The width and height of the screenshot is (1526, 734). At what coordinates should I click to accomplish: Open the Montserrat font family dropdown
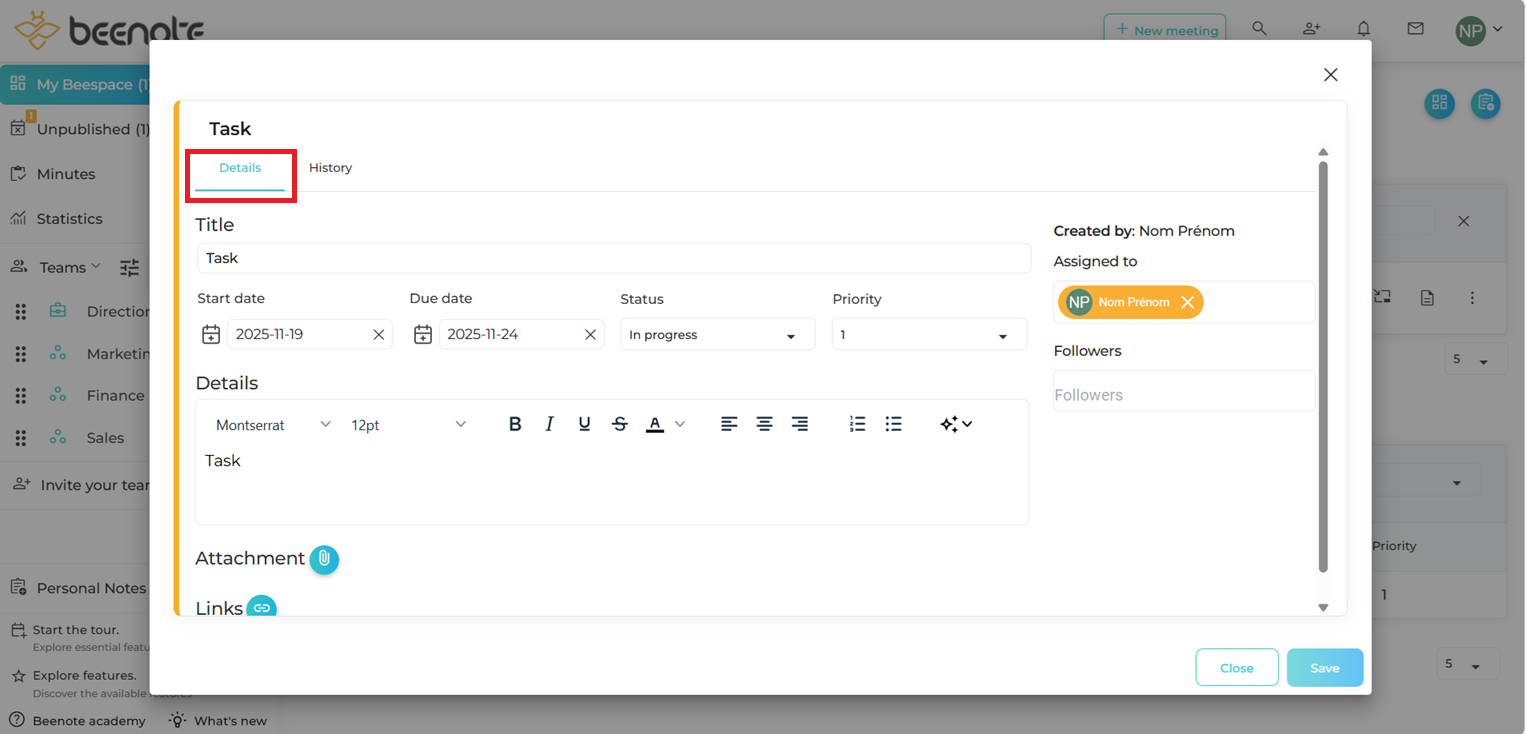pos(273,425)
